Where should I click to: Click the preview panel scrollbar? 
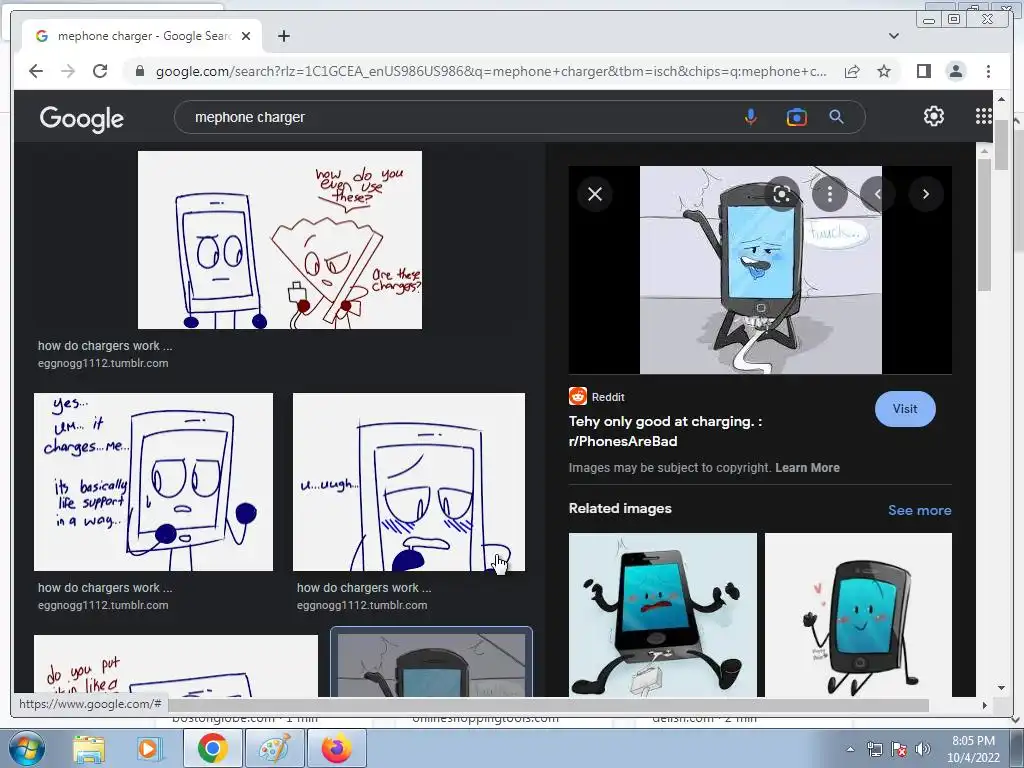[984, 225]
